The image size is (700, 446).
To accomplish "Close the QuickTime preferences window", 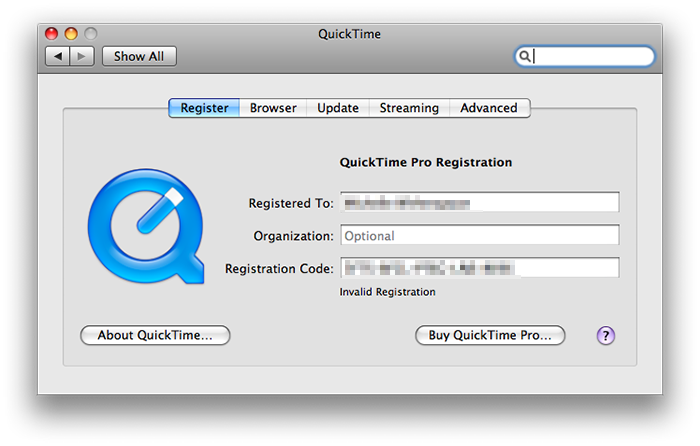I will (52, 34).
